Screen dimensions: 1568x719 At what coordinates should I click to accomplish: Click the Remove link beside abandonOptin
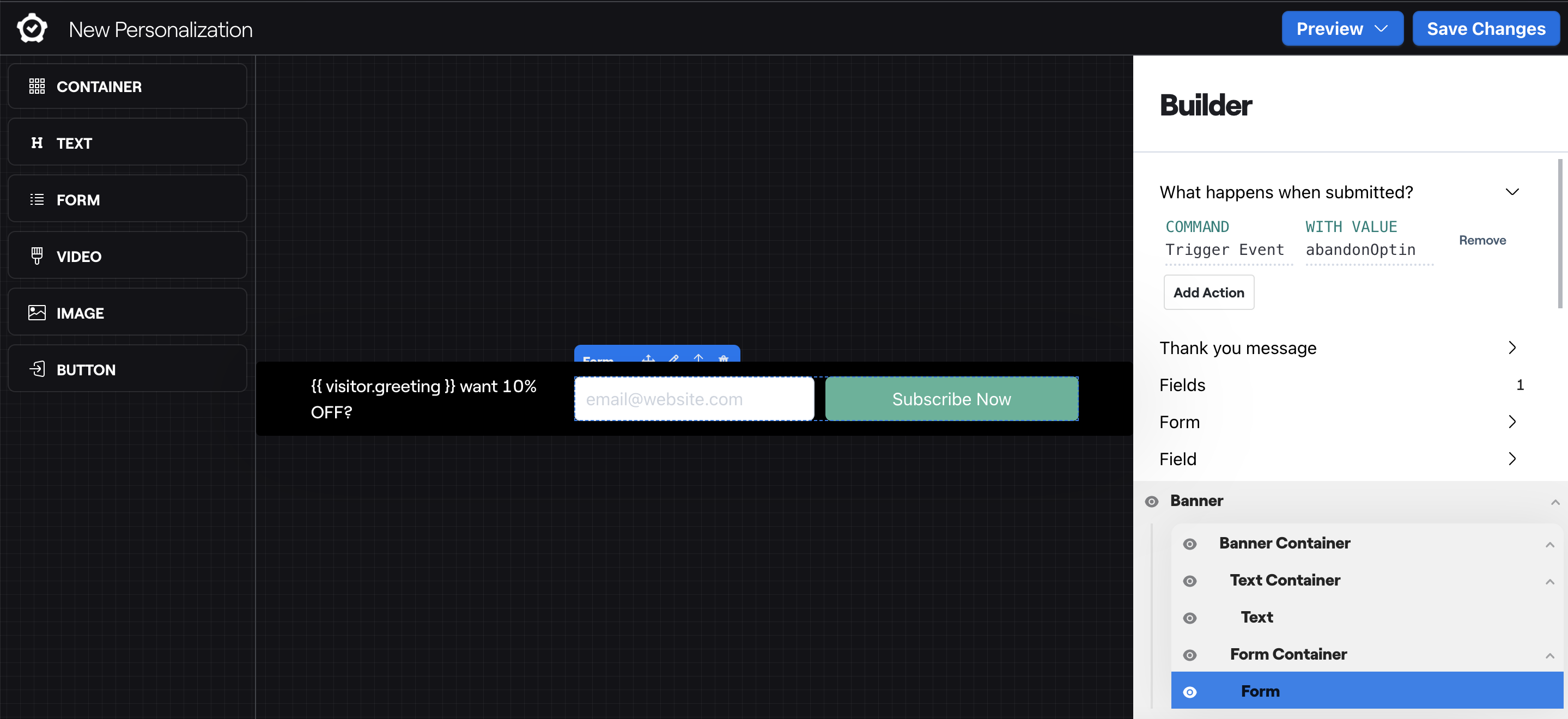point(1482,240)
